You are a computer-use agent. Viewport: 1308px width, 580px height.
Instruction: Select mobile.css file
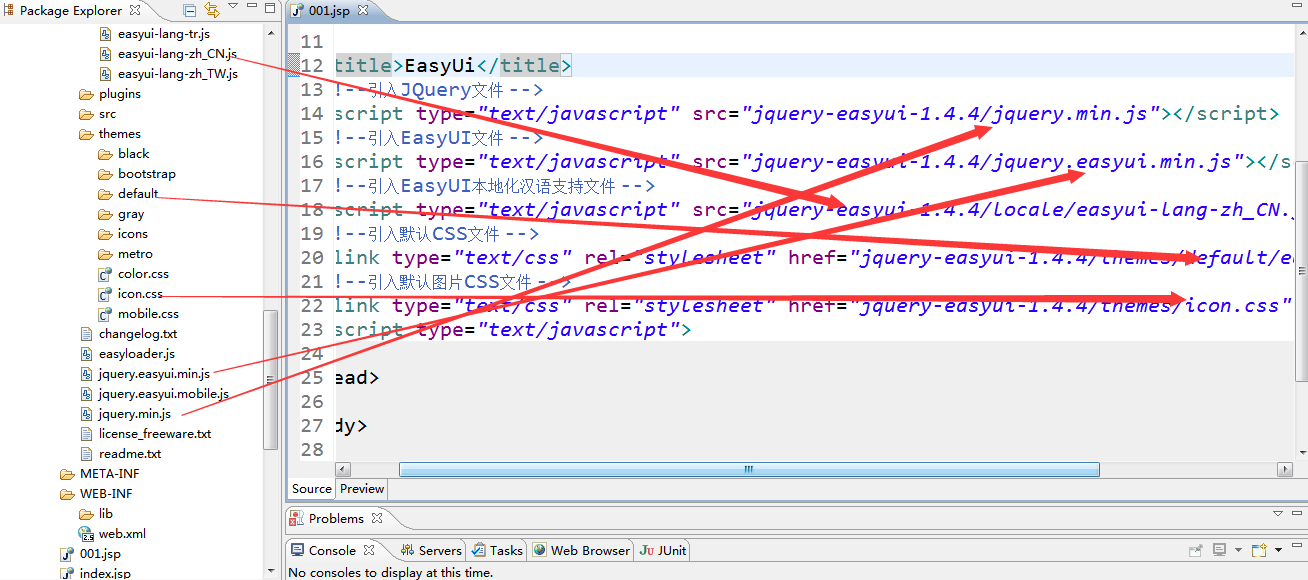(x=139, y=313)
